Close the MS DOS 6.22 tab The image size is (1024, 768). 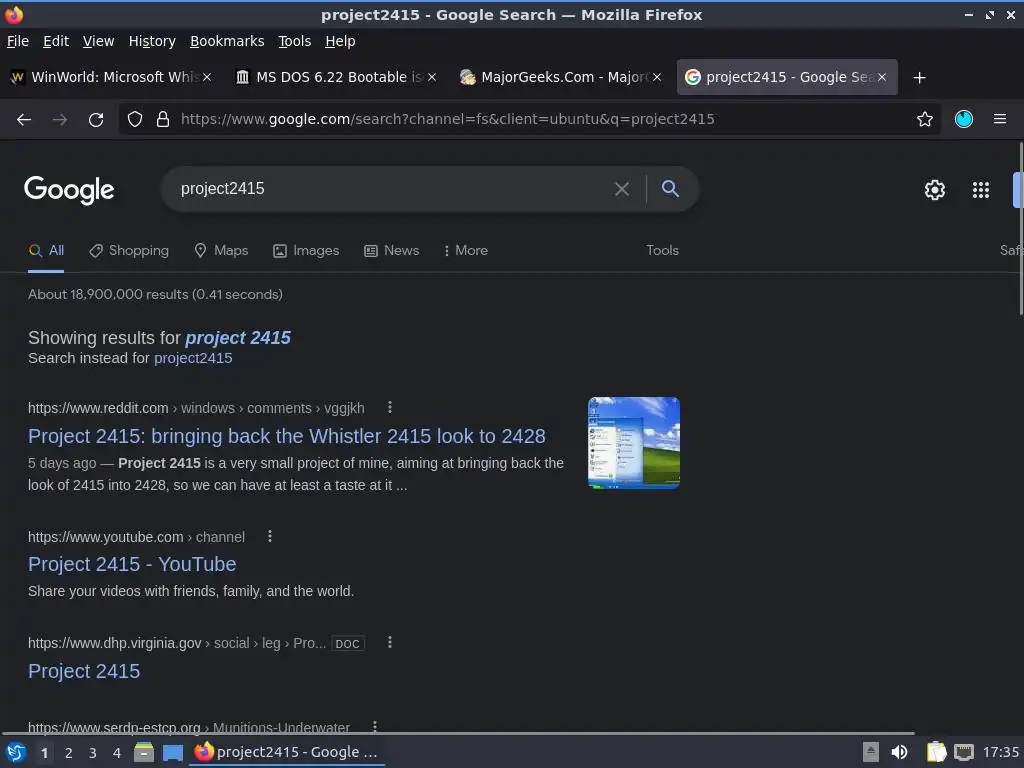click(x=432, y=77)
